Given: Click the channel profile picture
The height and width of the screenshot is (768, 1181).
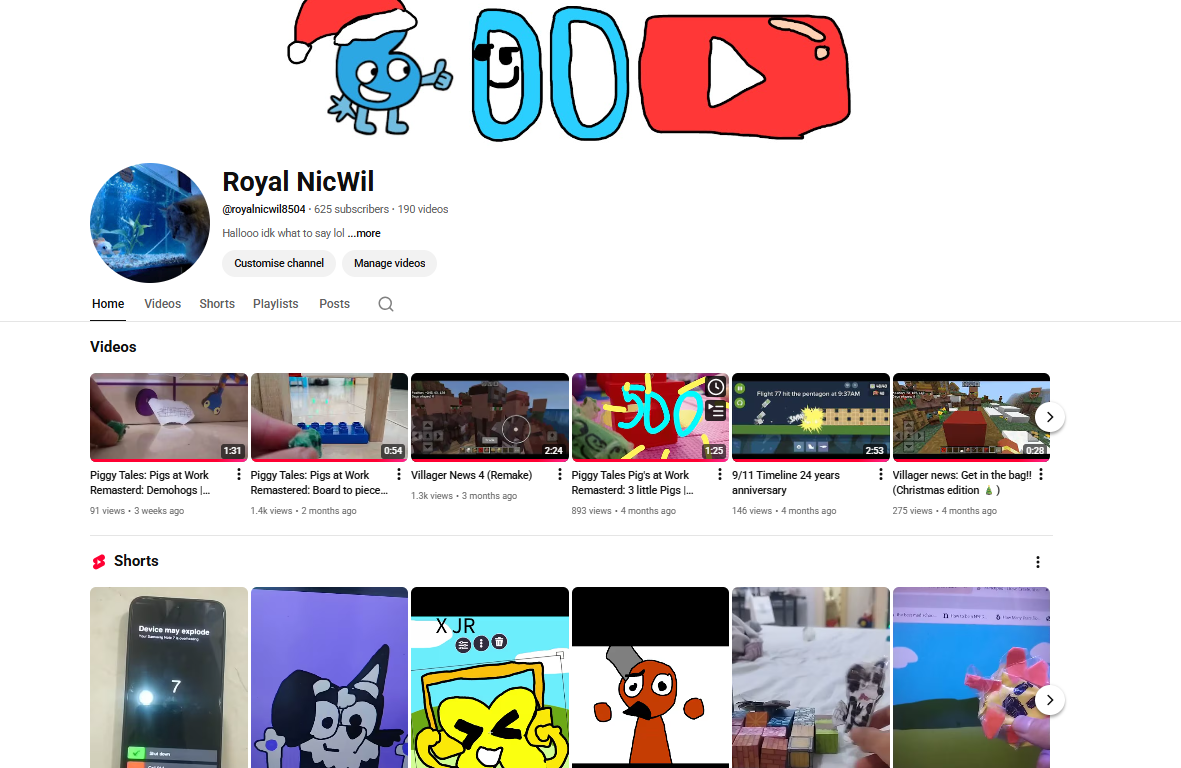Looking at the screenshot, I should [x=150, y=223].
